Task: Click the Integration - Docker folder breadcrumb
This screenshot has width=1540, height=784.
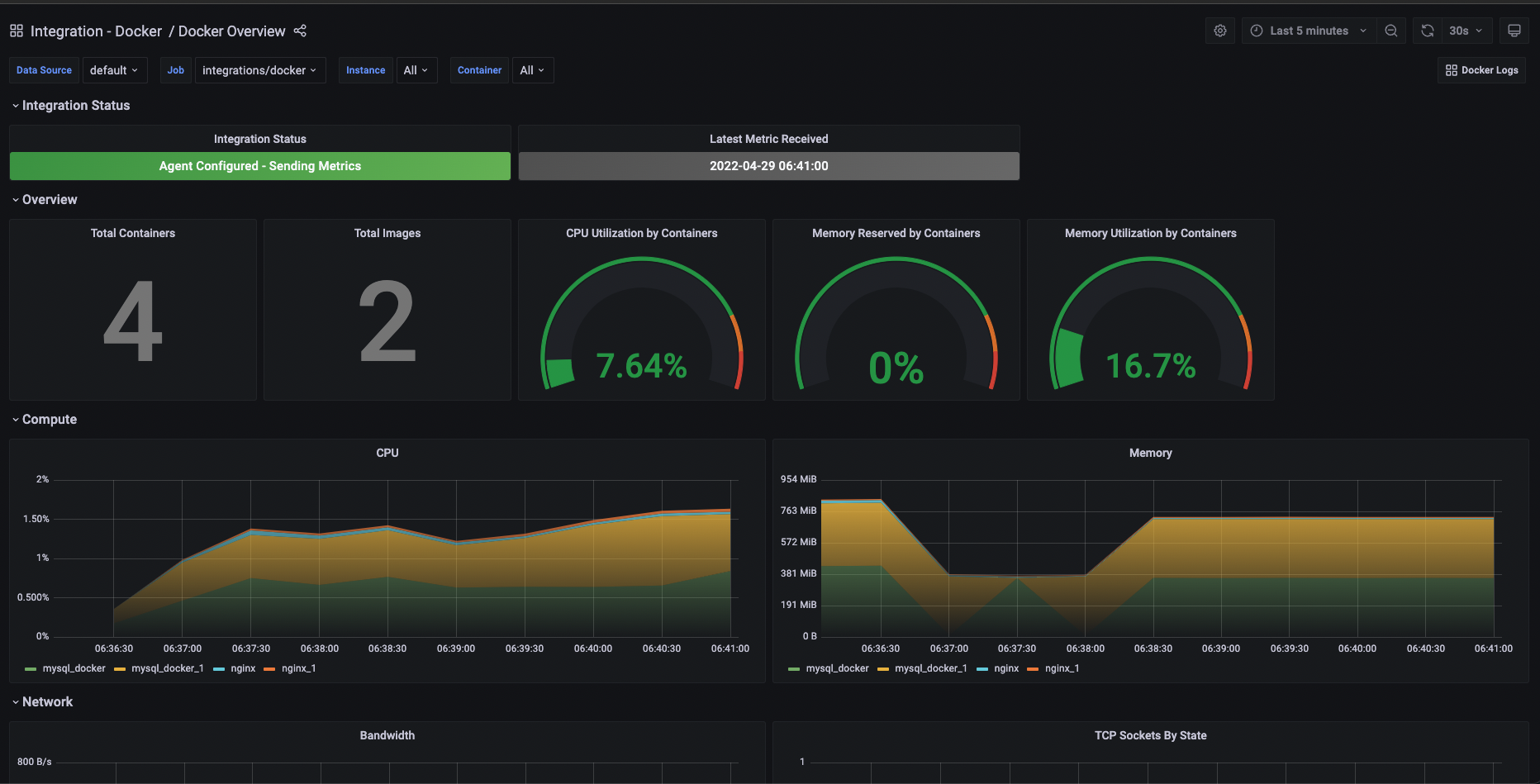Action: (96, 31)
